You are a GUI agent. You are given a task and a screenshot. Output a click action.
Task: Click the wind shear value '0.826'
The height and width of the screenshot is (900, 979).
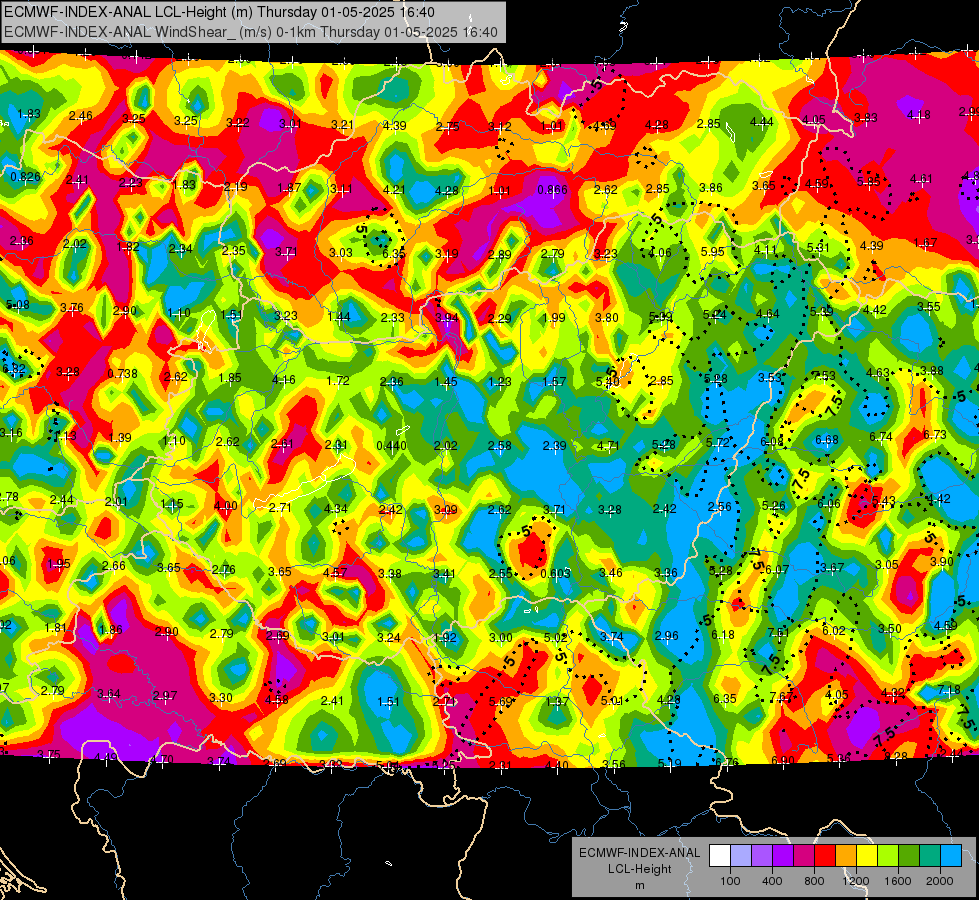26,177
